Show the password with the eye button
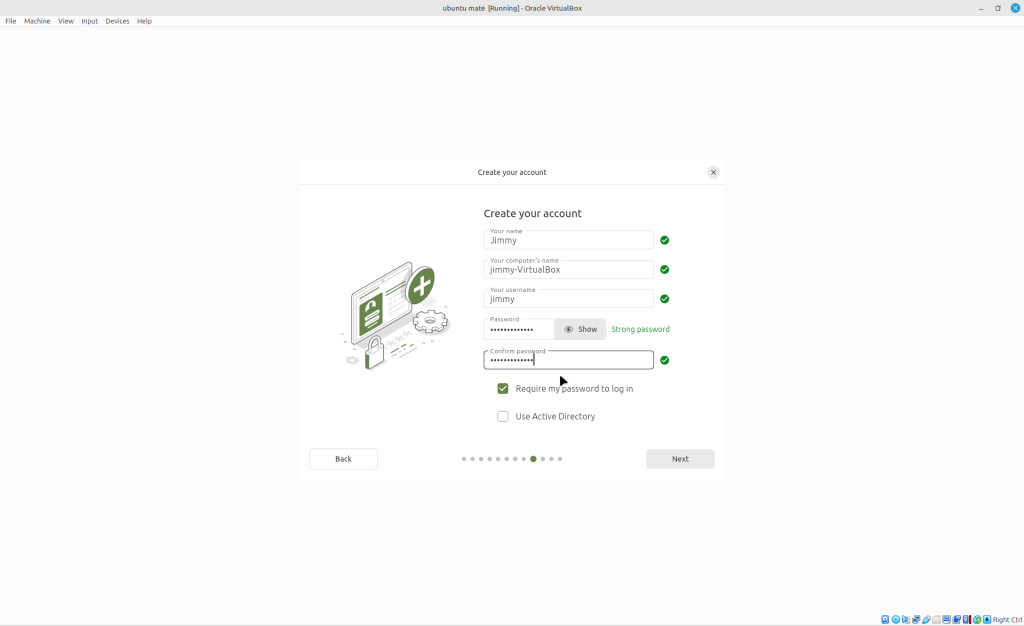The width and height of the screenshot is (1024, 626). (580, 329)
